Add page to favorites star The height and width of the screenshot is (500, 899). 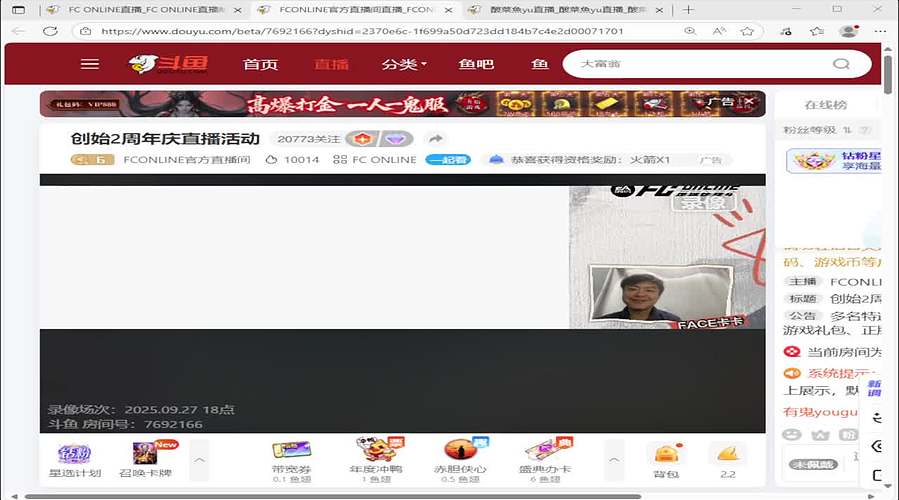point(747,31)
